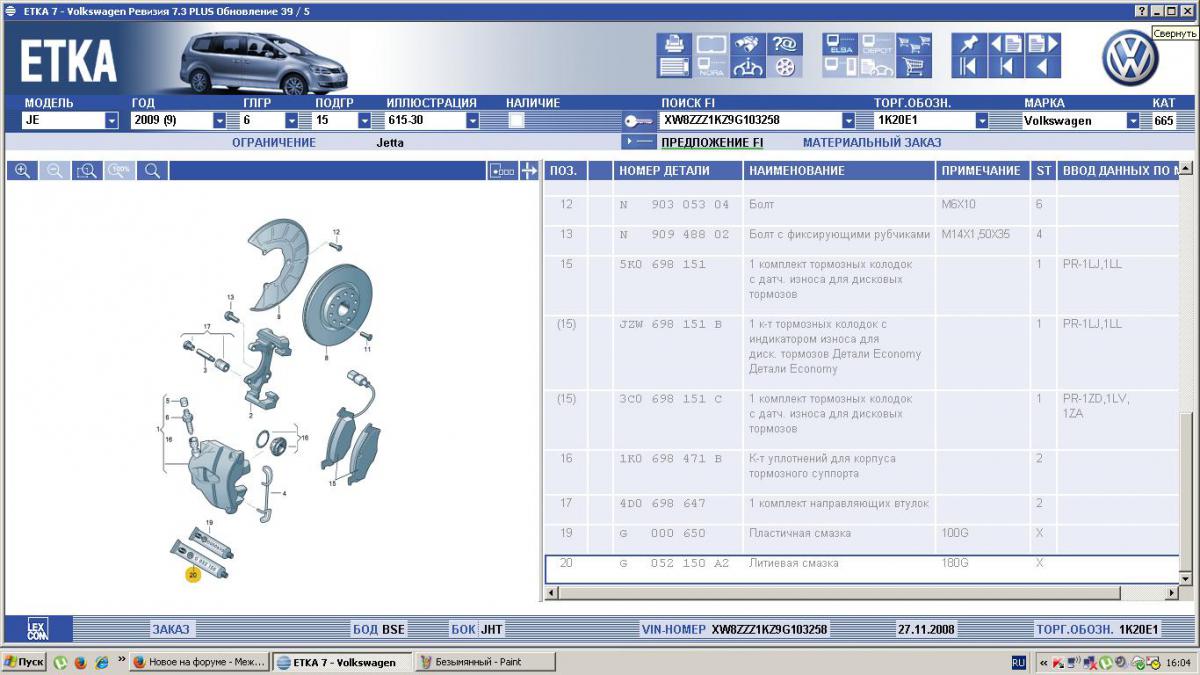The image size is (1200, 675).
Task: Click the single-bar back arrow icon
Action: coord(1005,67)
